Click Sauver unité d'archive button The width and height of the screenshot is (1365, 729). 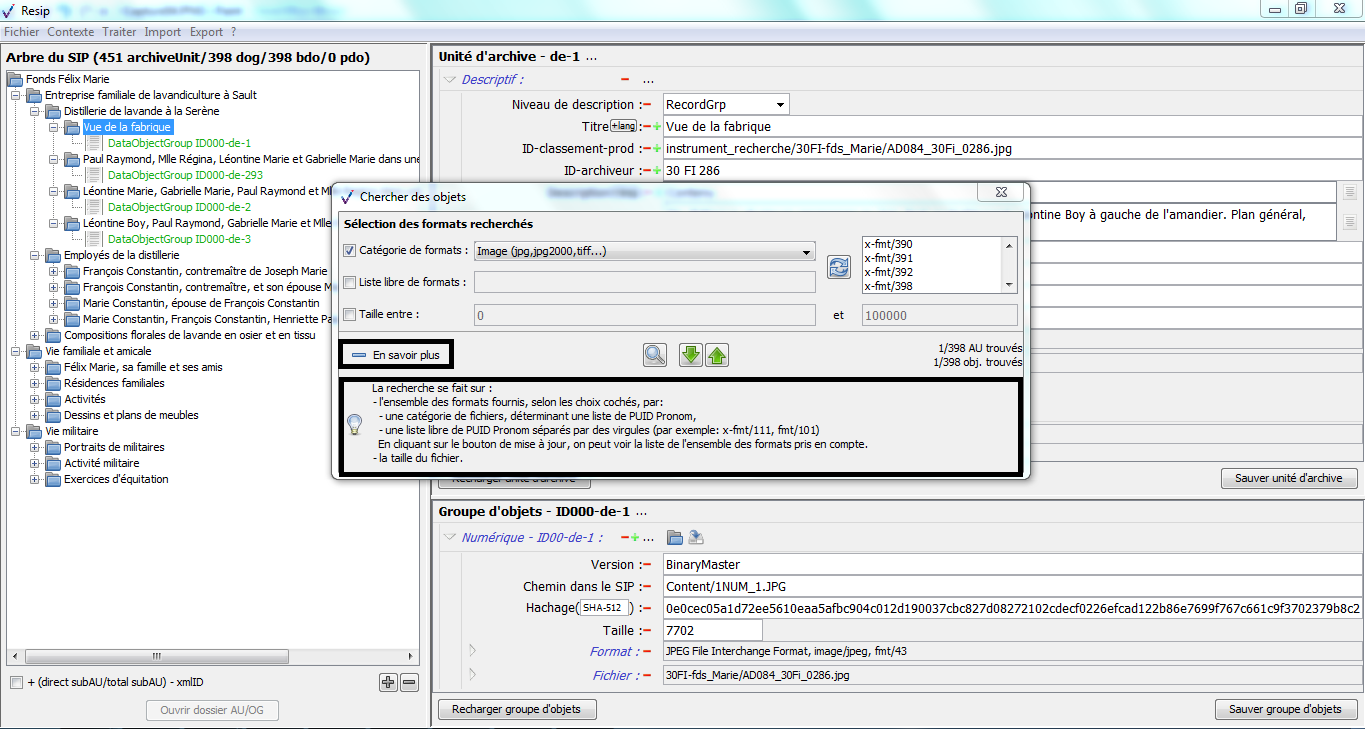point(1288,478)
